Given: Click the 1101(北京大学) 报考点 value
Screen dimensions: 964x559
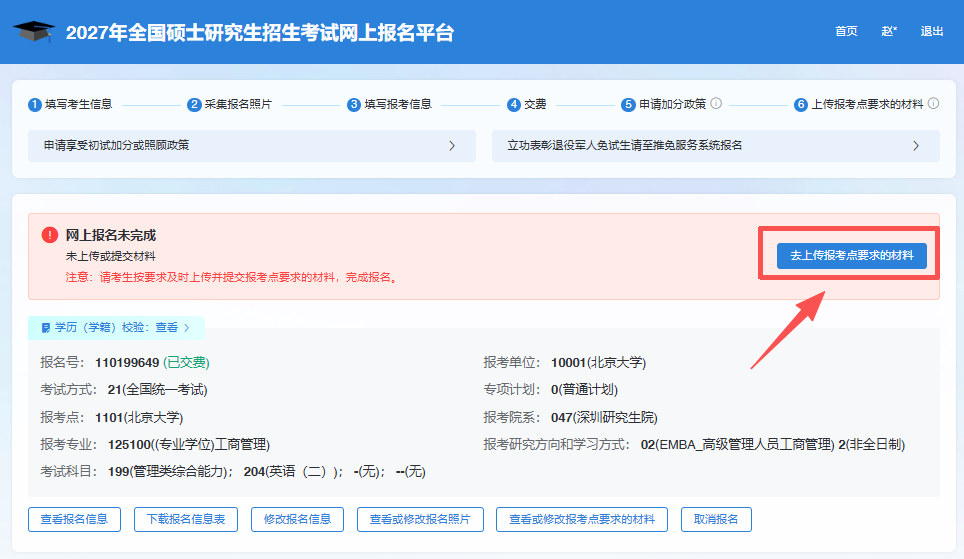Looking at the screenshot, I should click(x=139, y=418).
